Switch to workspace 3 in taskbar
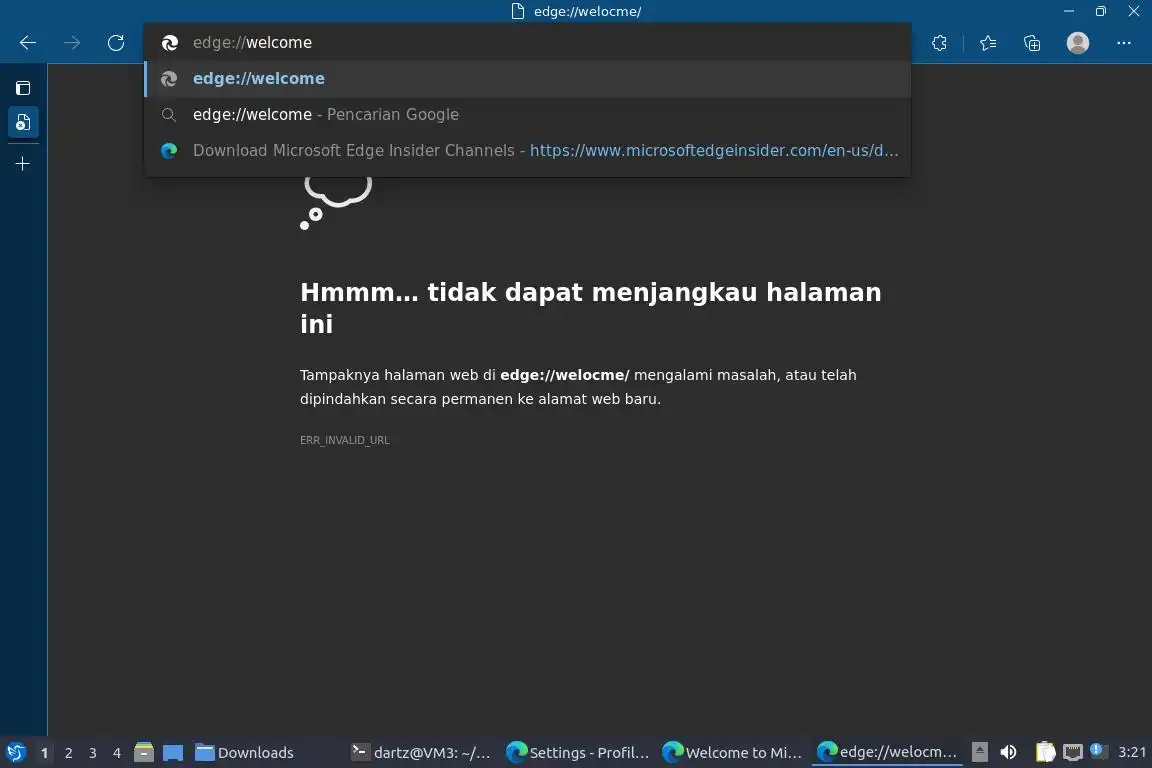Viewport: 1152px width, 768px height. click(x=93, y=753)
